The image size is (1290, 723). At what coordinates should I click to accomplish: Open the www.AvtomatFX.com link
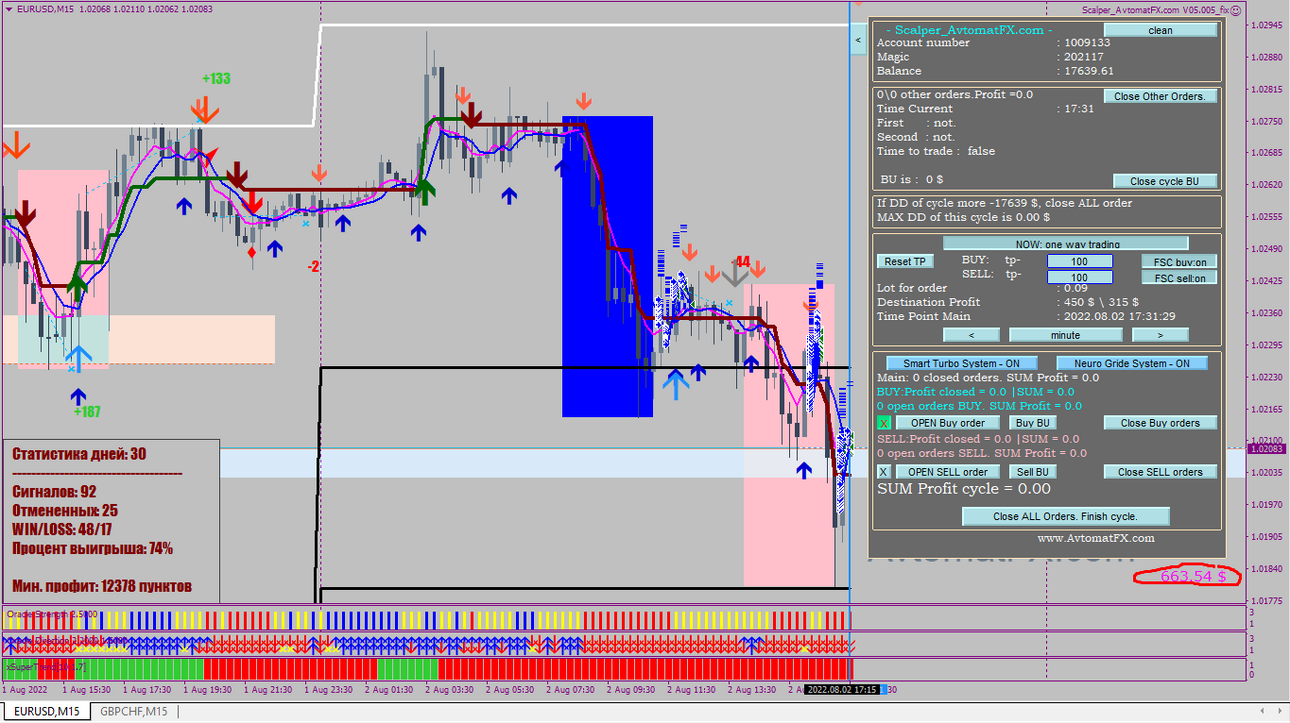(x=1095, y=538)
